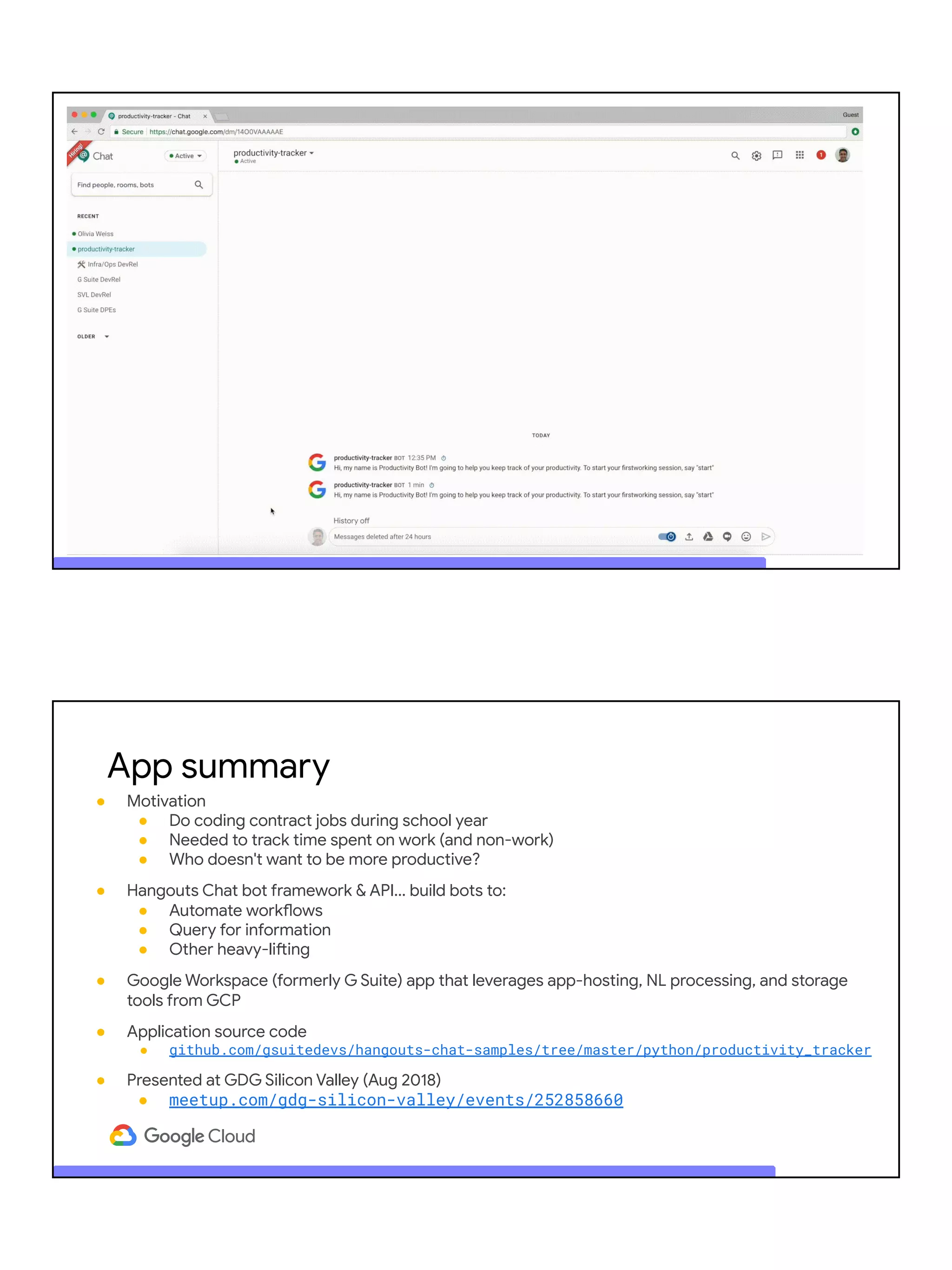Attach a Google Drive file
This screenshot has height=1270, width=952.
(708, 537)
